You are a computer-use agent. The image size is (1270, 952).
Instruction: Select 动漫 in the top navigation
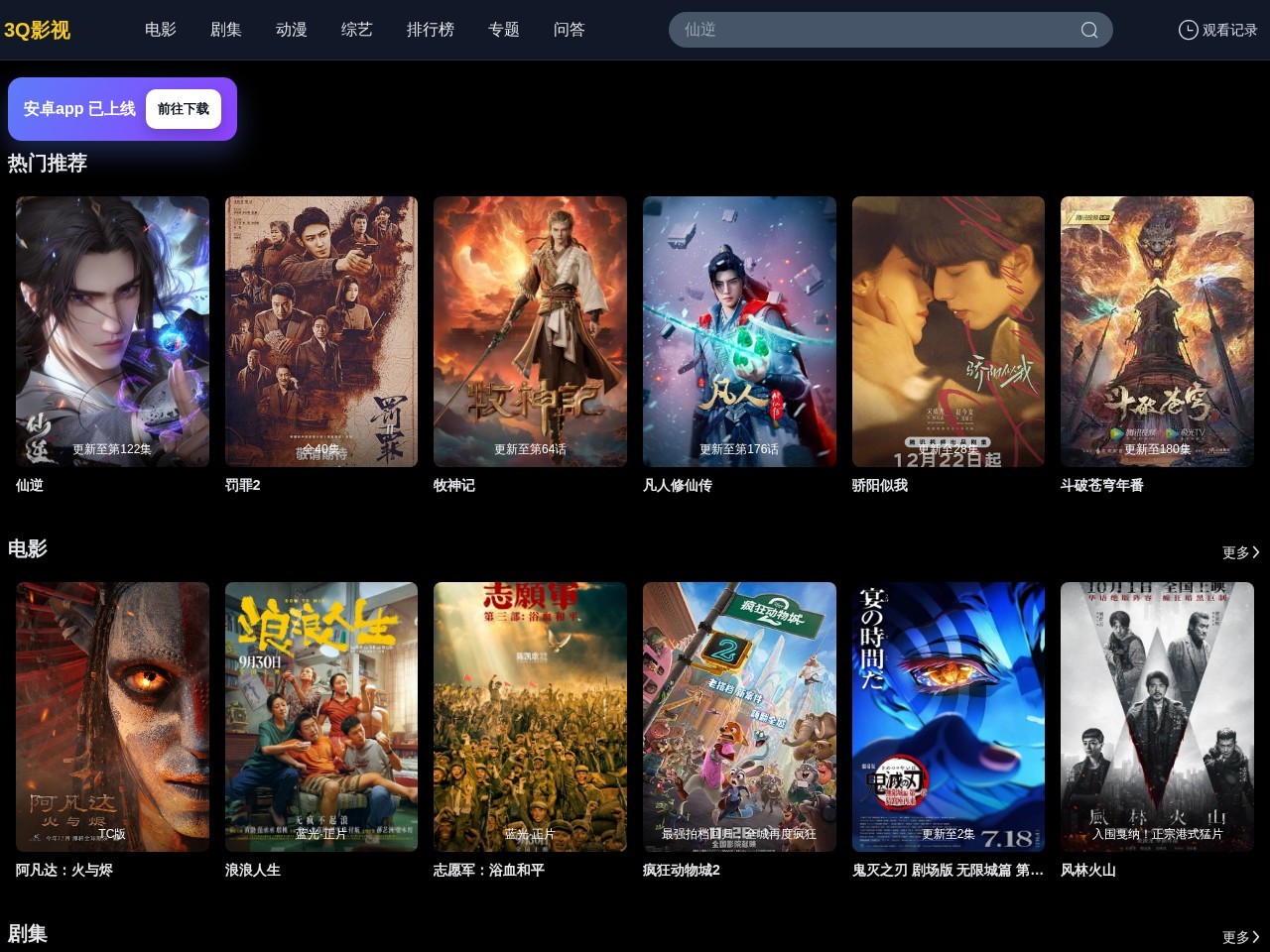[292, 30]
